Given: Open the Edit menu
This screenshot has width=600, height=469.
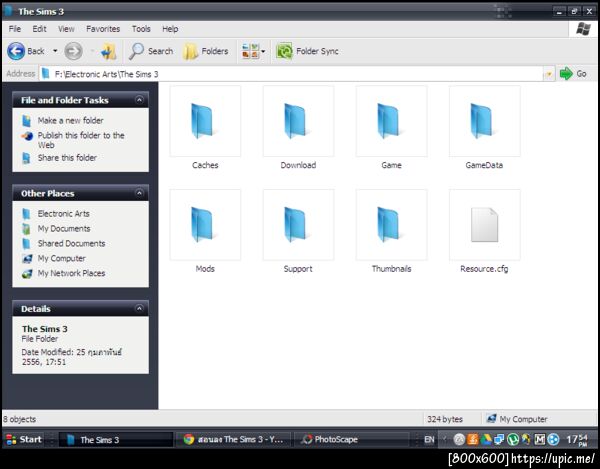Looking at the screenshot, I should pos(39,29).
